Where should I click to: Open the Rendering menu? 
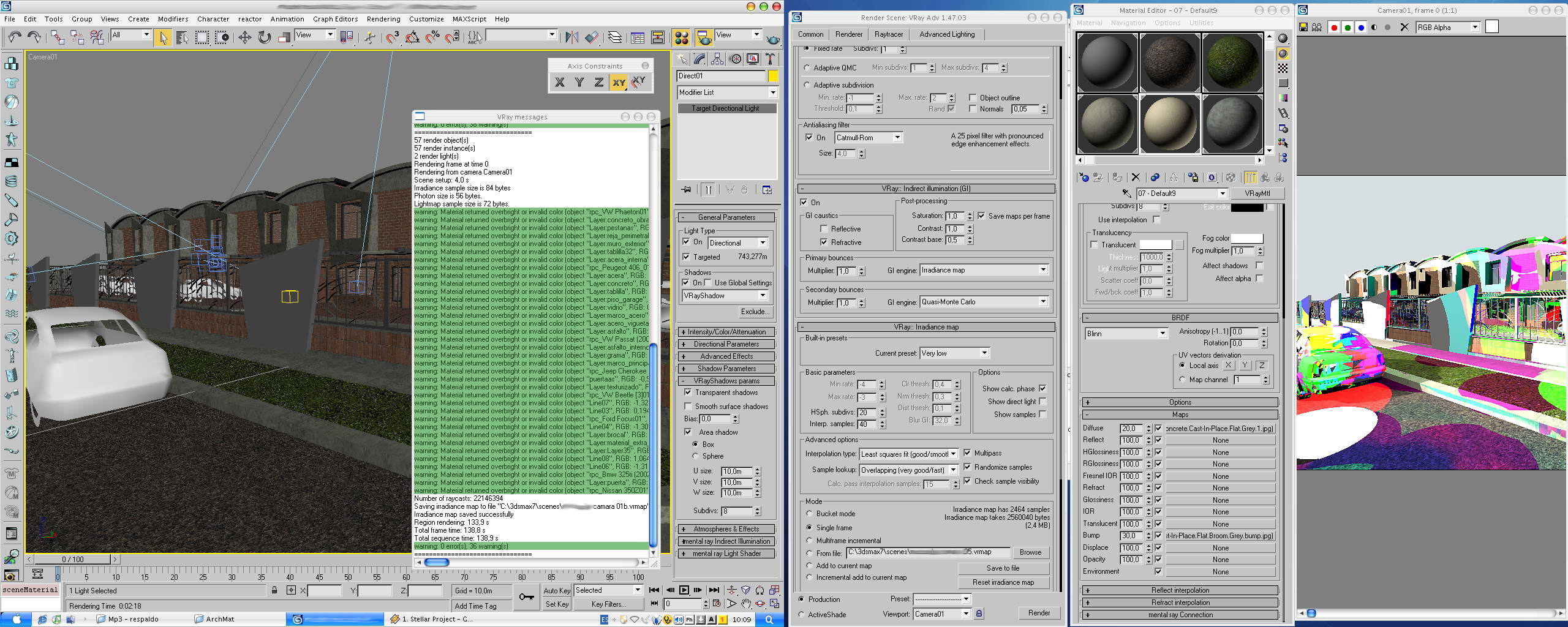click(383, 19)
